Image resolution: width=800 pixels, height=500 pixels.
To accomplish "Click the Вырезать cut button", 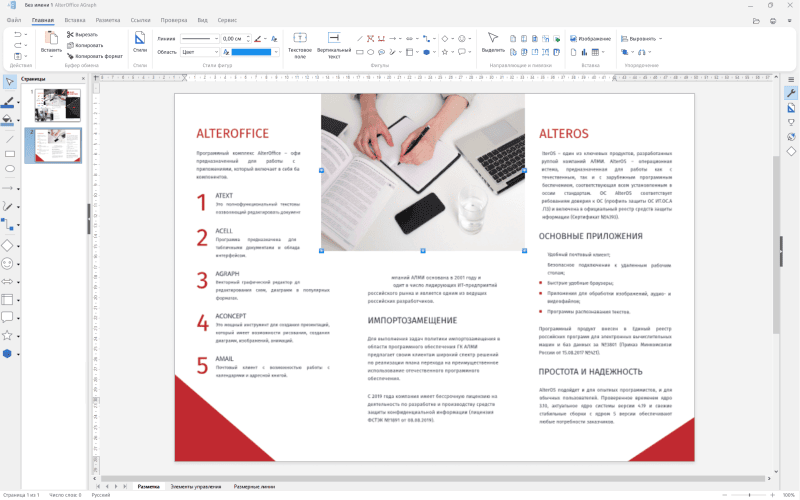I will click(82, 35).
